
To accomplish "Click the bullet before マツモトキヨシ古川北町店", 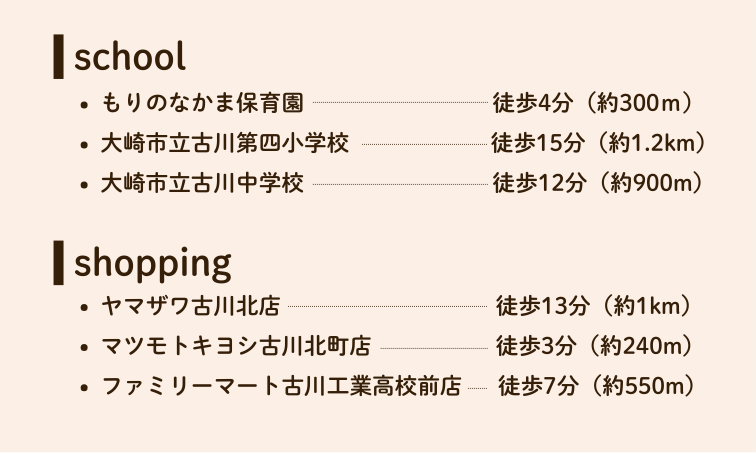I will (x=84, y=347).
